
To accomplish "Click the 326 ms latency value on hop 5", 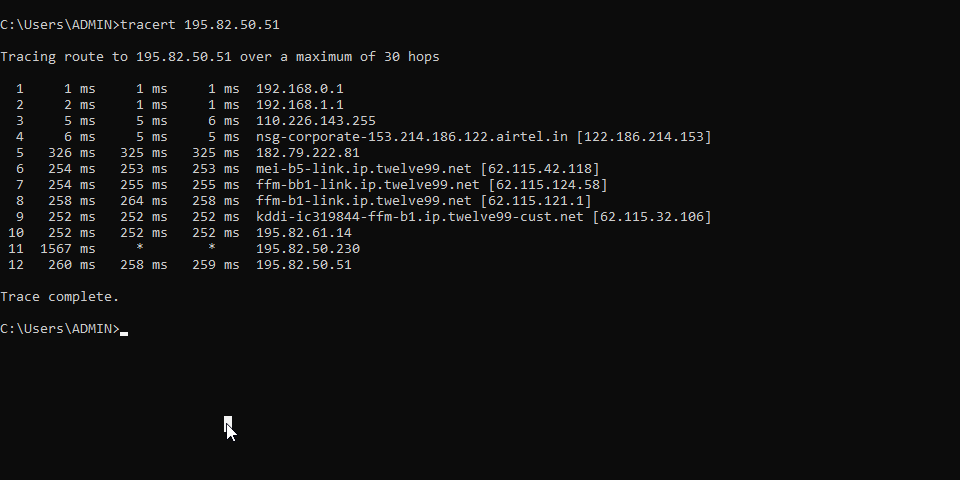I will [72, 152].
